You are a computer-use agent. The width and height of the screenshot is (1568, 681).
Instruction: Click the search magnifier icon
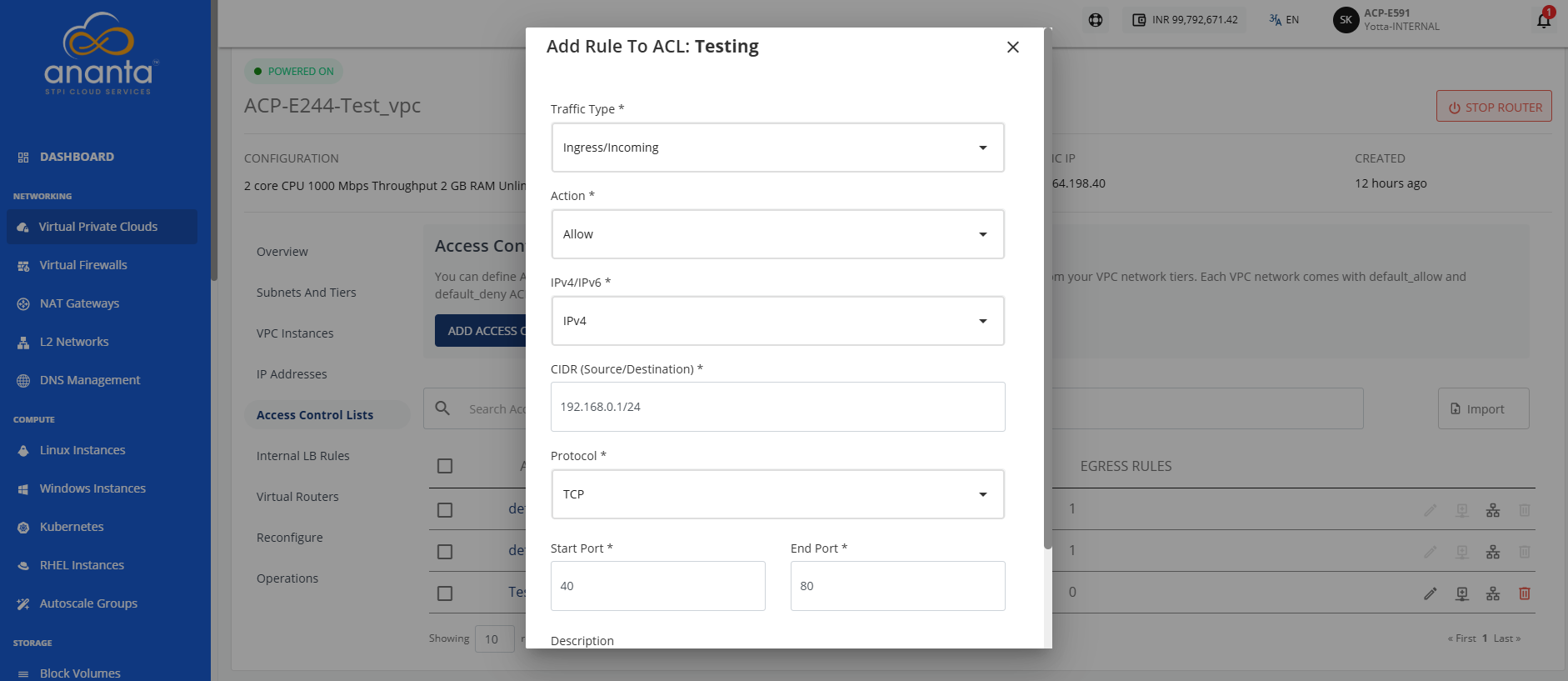(442, 408)
